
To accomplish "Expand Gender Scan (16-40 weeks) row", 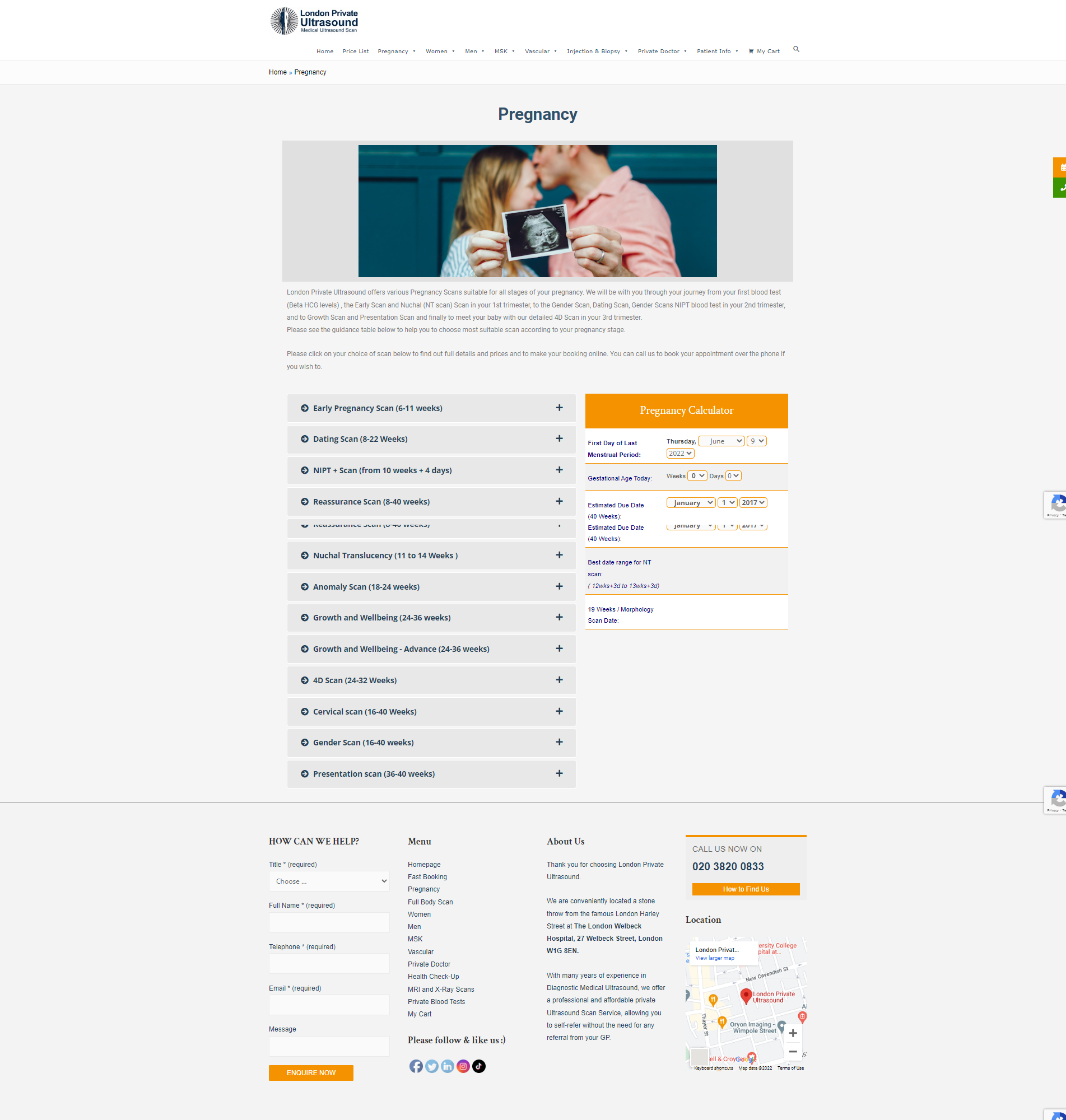I will pos(431,743).
